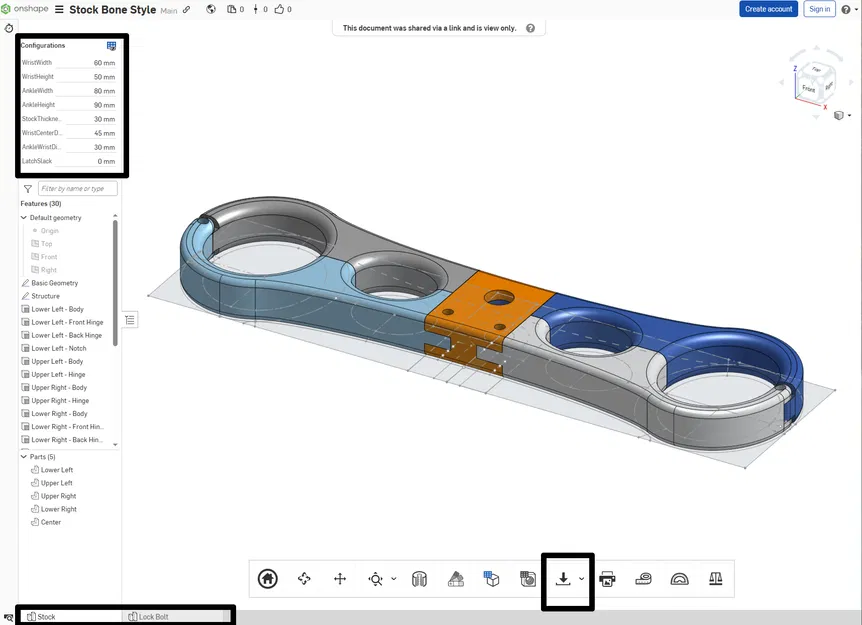The width and height of the screenshot is (862, 625).
Task: Toggle the feature list panel icon
Action: 130,320
